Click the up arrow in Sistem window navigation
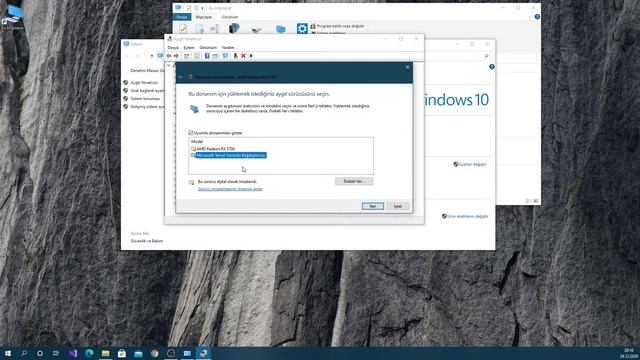Image resolution: width=640 pixels, height=360 pixels. (x=152, y=56)
